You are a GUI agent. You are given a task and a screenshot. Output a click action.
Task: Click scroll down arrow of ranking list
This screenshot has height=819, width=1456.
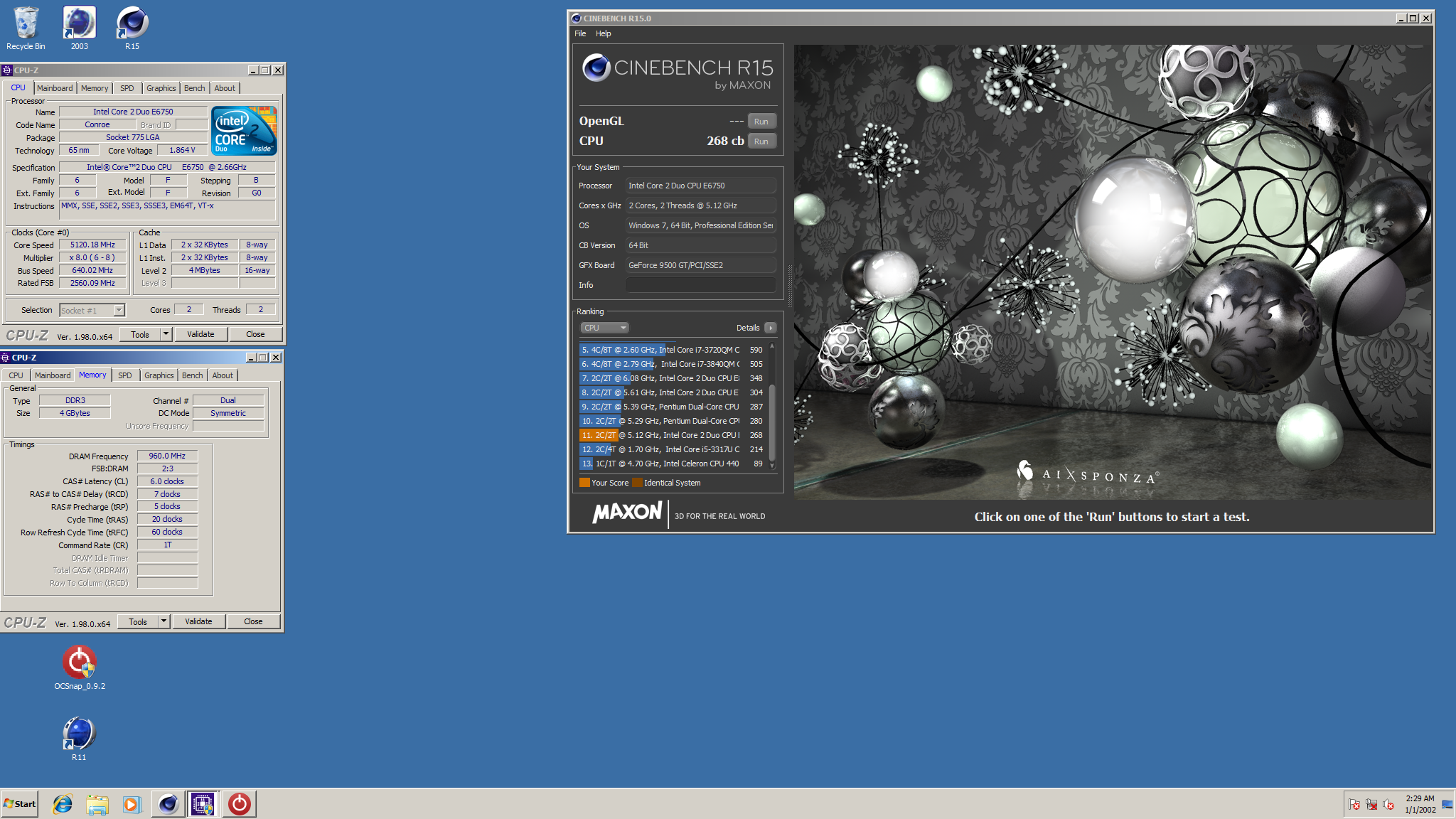(772, 466)
